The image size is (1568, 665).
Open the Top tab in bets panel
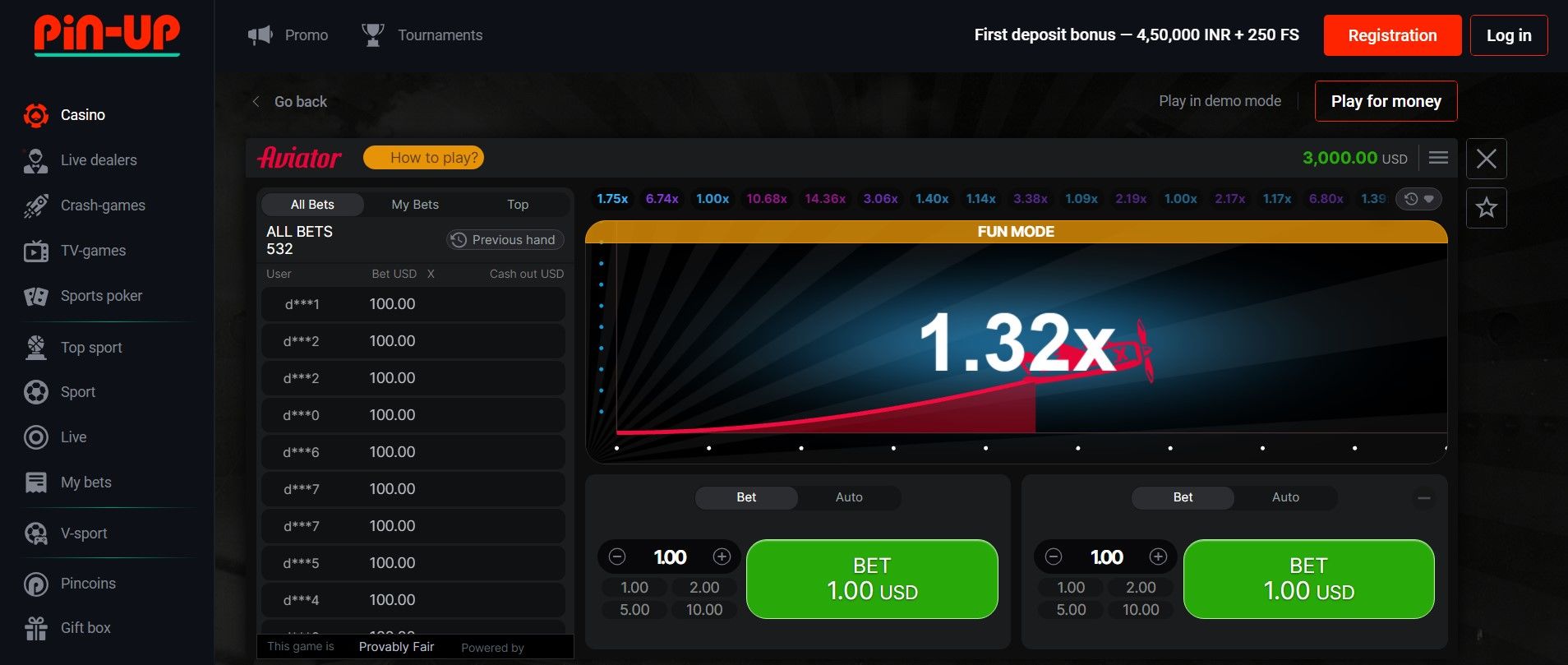pos(518,205)
